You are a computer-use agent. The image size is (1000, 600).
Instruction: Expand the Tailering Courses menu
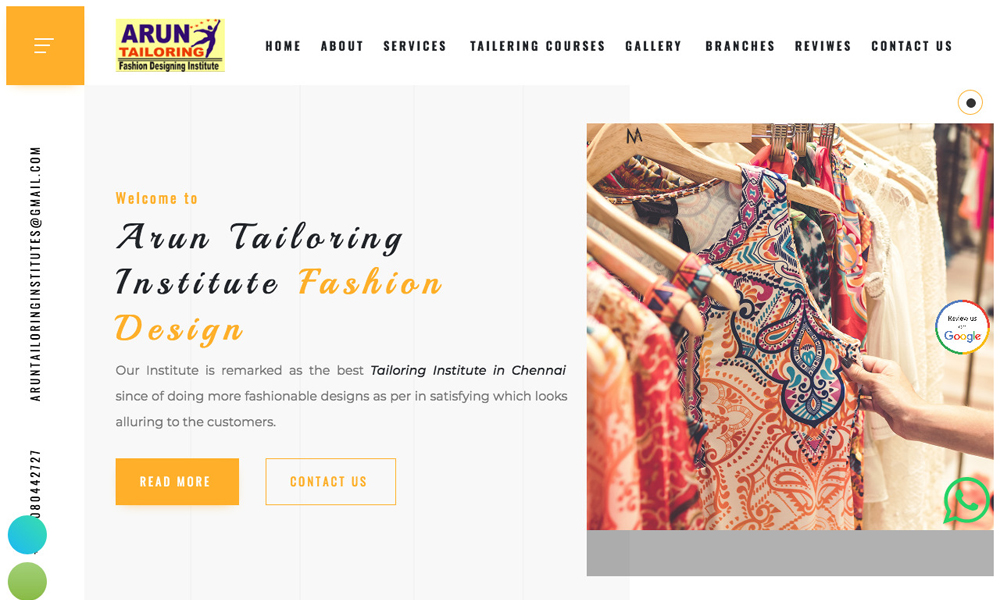pyautogui.click(x=537, y=46)
